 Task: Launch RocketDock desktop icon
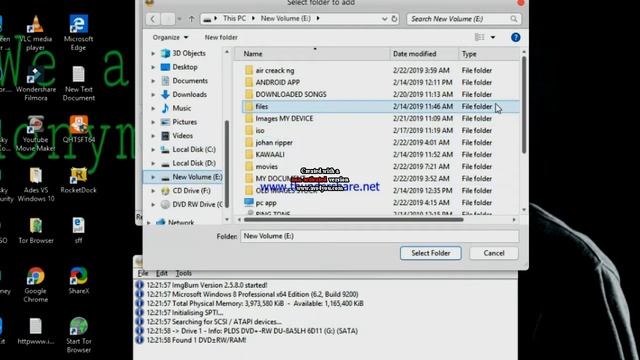(78, 180)
